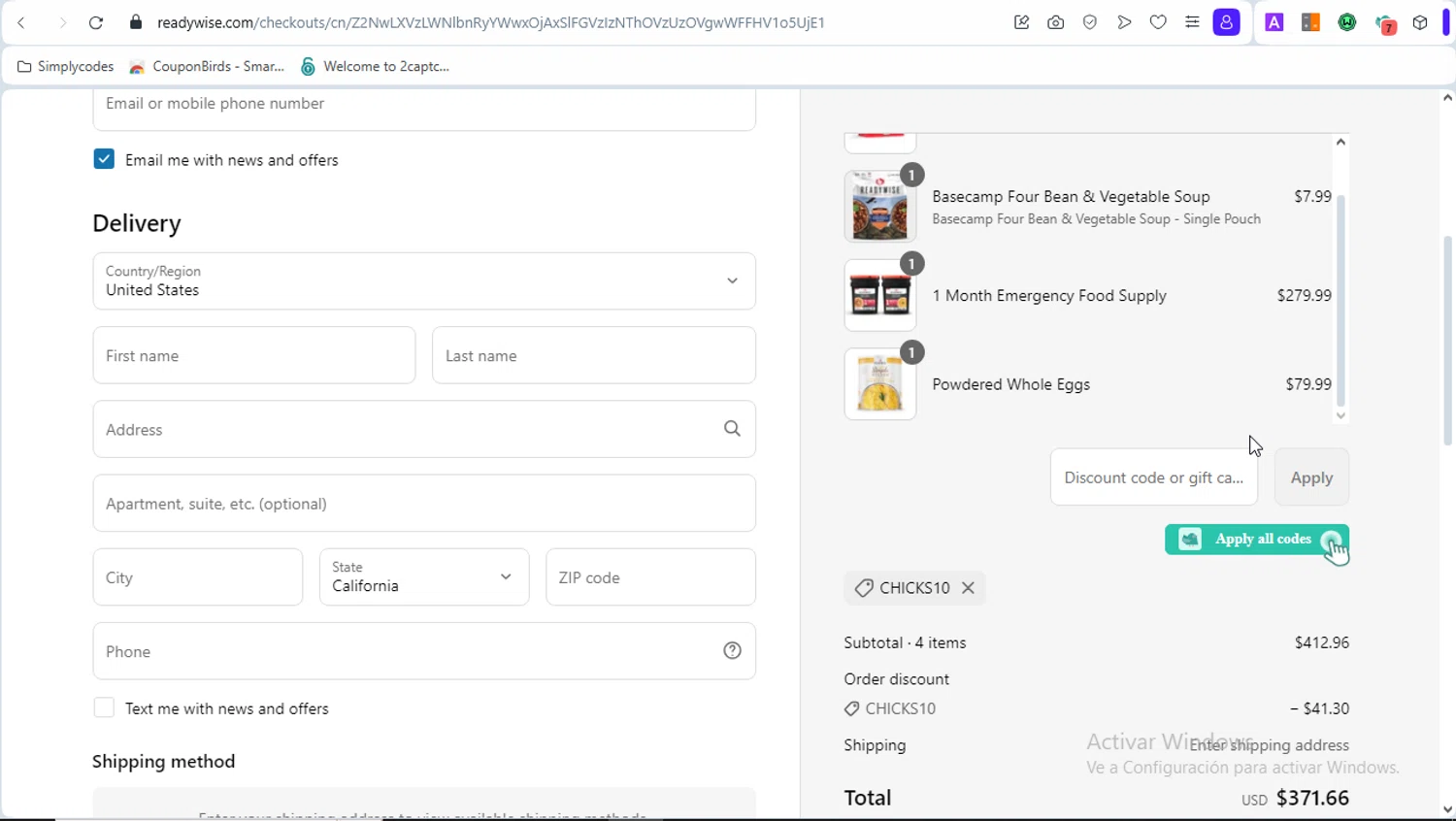Click the padlock site security icon
This screenshot has width=1456, height=821.
click(136, 22)
